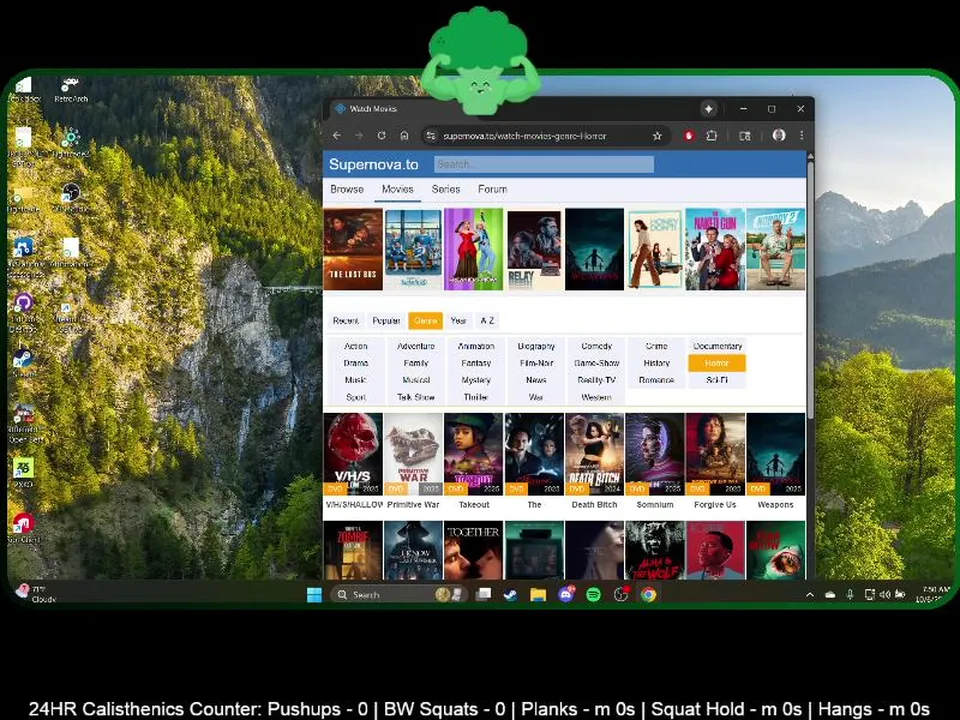Open the weather widget on the taskbar
The image size is (960, 720).
36,593
